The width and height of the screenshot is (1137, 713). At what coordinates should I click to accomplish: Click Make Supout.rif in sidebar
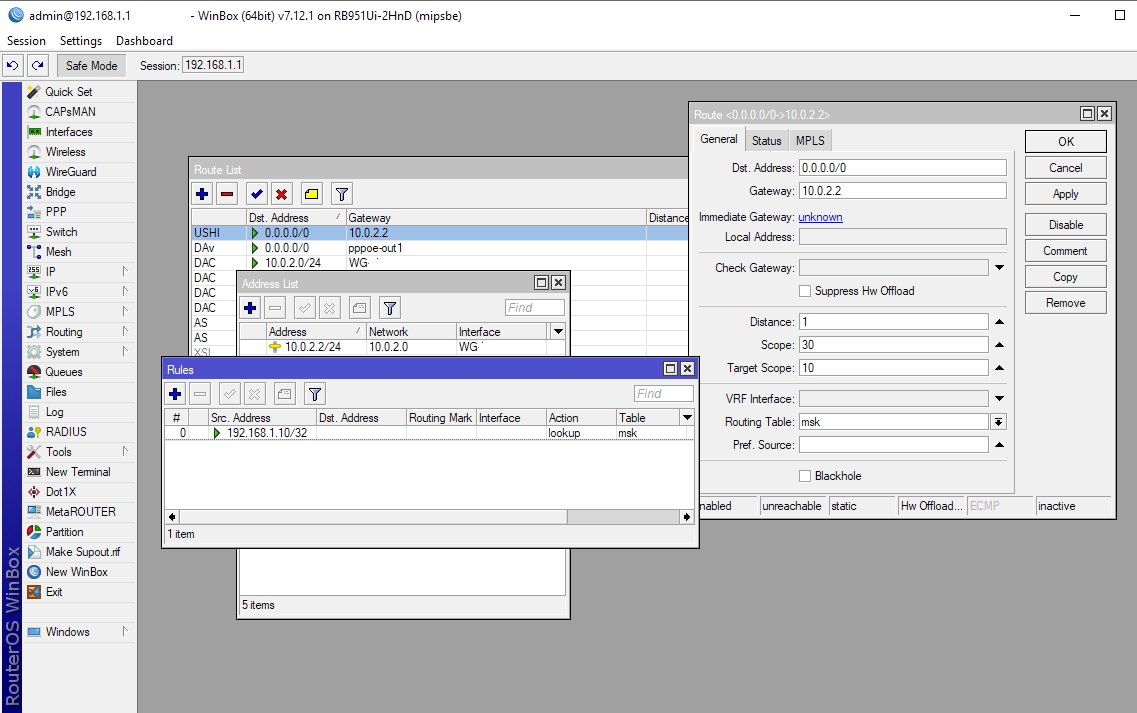(x=83, y=552)
